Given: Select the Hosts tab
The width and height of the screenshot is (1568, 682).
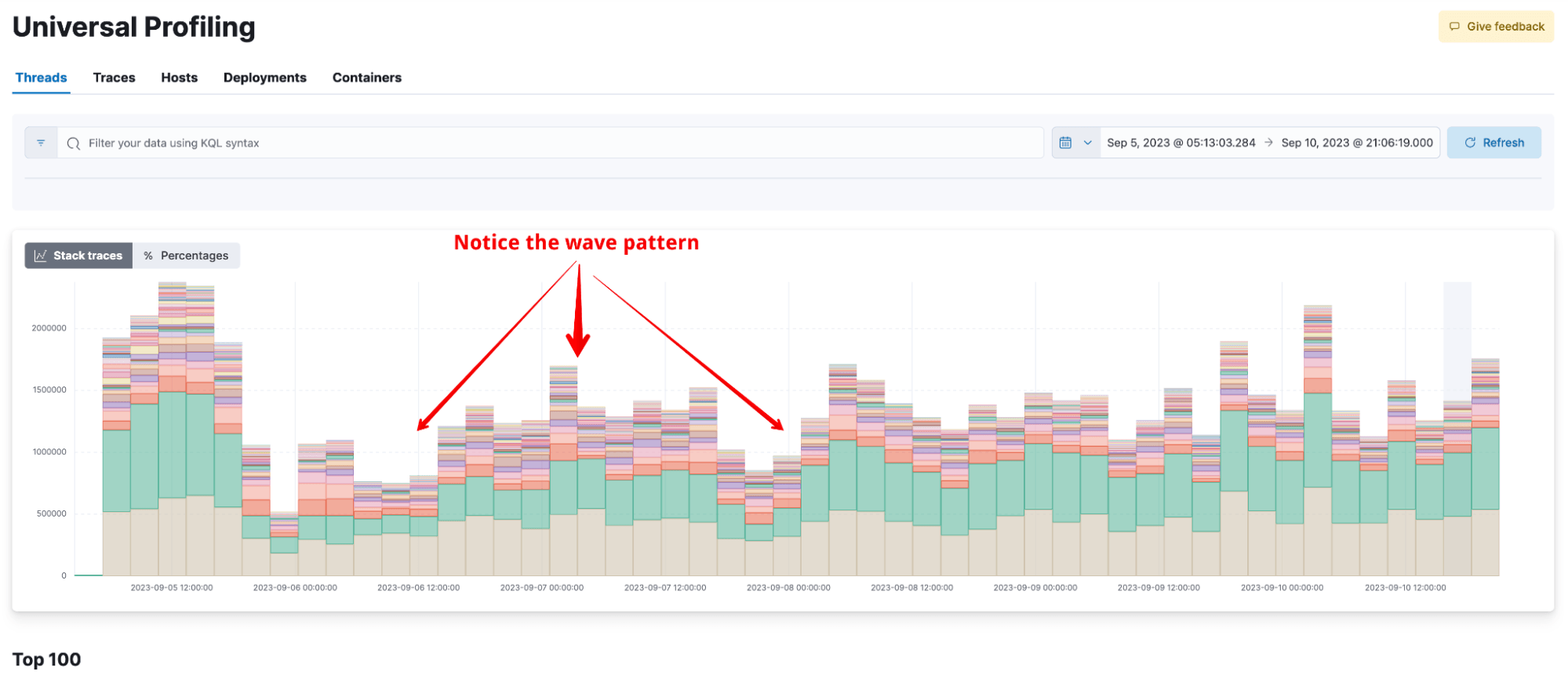Looking at the screenshot, I should 179,78.
